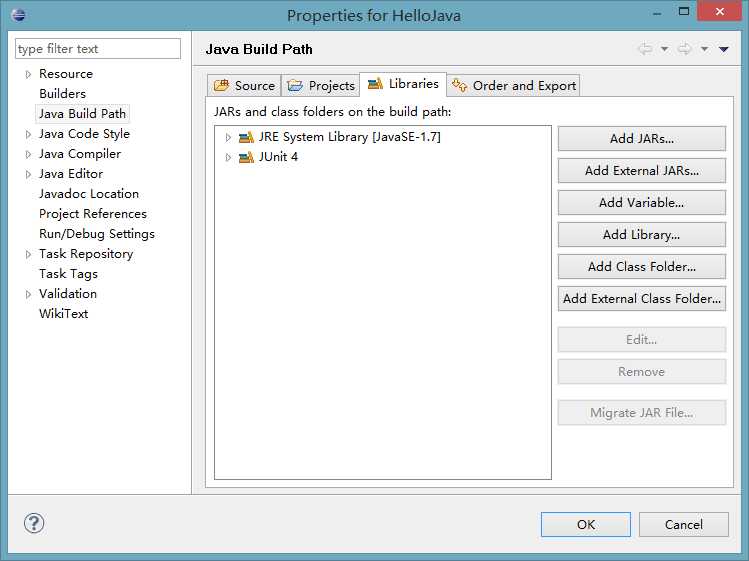This screenshot has height=561, width=749.
Task: Close the Properties for HelloJava dialog
Action: click(x=720, y=11)
